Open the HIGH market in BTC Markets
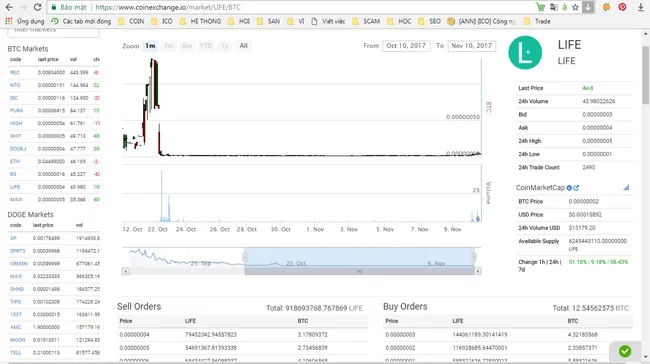 coord(16,124)
